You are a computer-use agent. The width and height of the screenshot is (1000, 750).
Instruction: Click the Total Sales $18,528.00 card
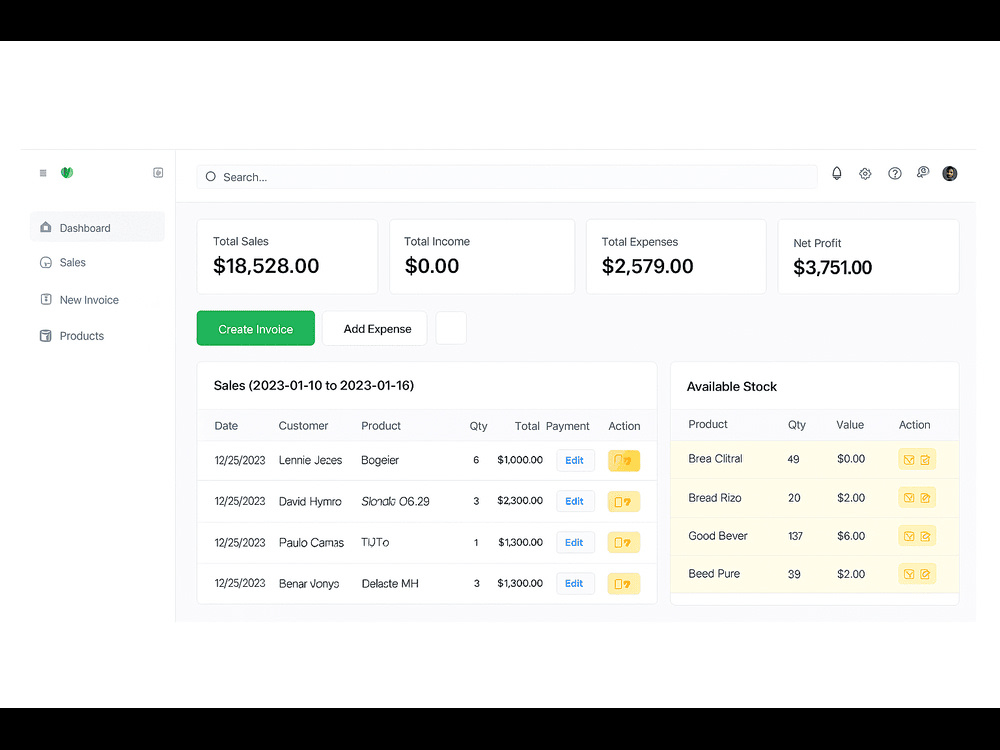pos(287,256)
